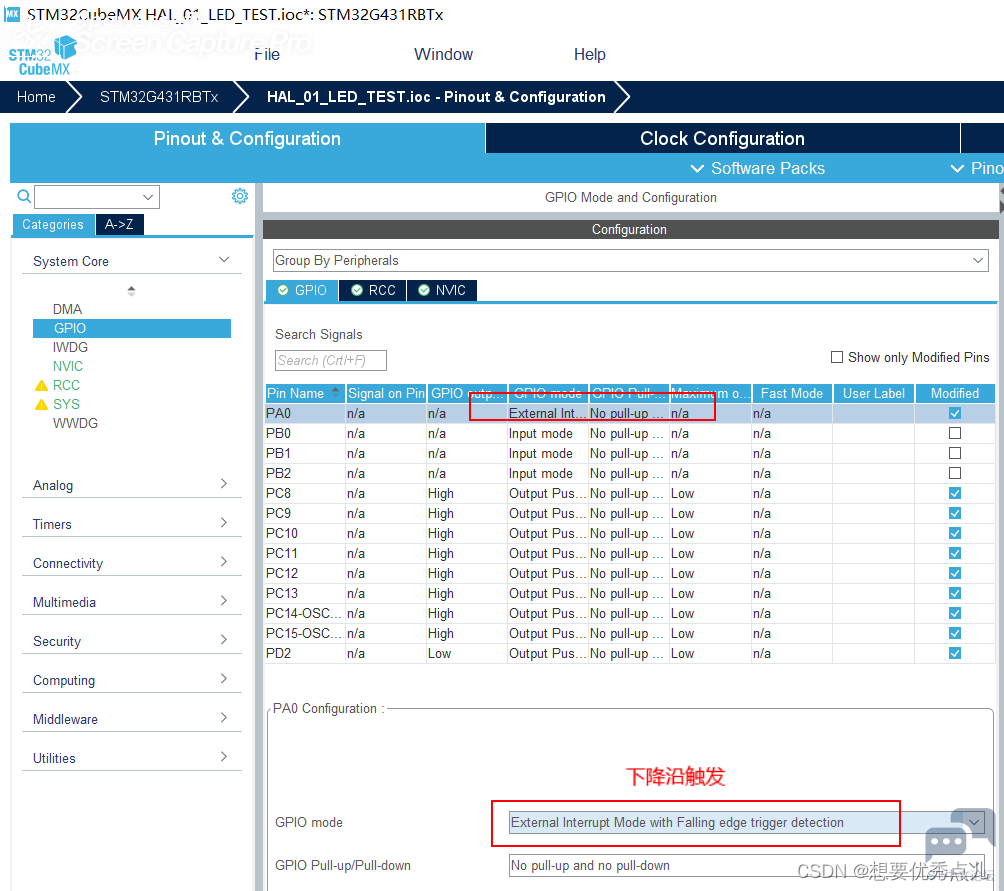Open the Window menu
This screenshot has width=1004, height=891.
point(443,54)
